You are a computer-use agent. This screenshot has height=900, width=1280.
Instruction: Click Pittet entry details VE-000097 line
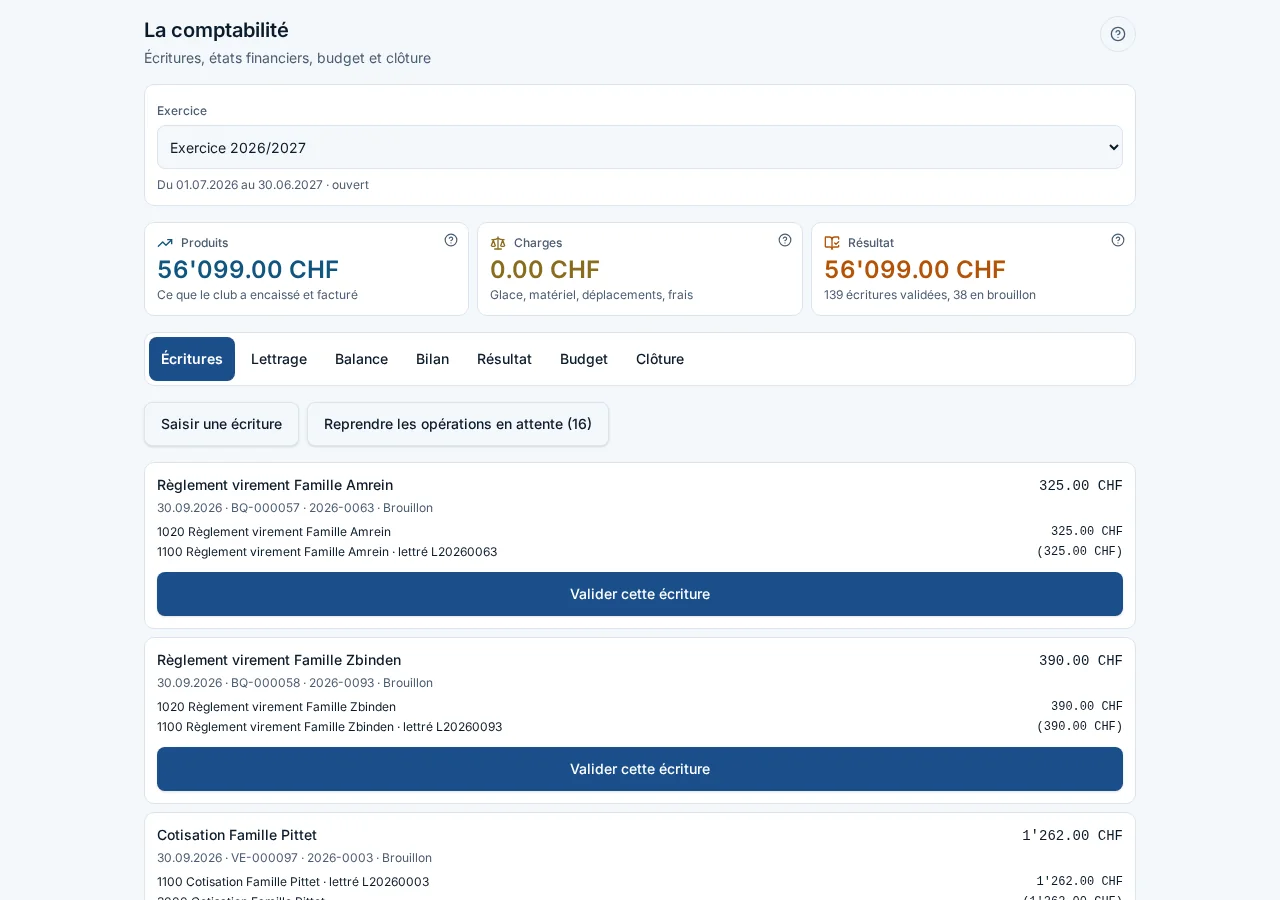[294, 858]
